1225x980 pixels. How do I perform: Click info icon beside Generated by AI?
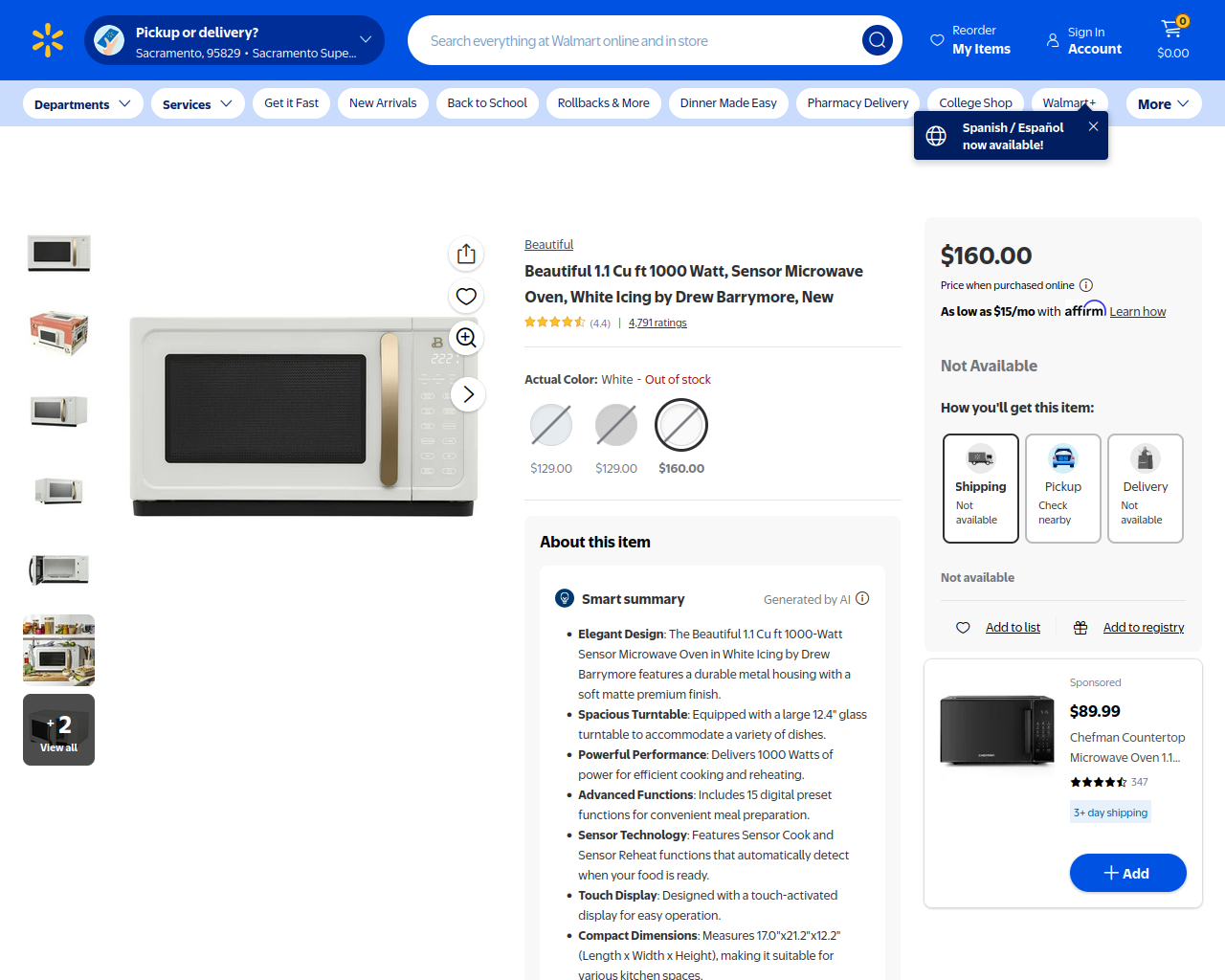(862, 598)
